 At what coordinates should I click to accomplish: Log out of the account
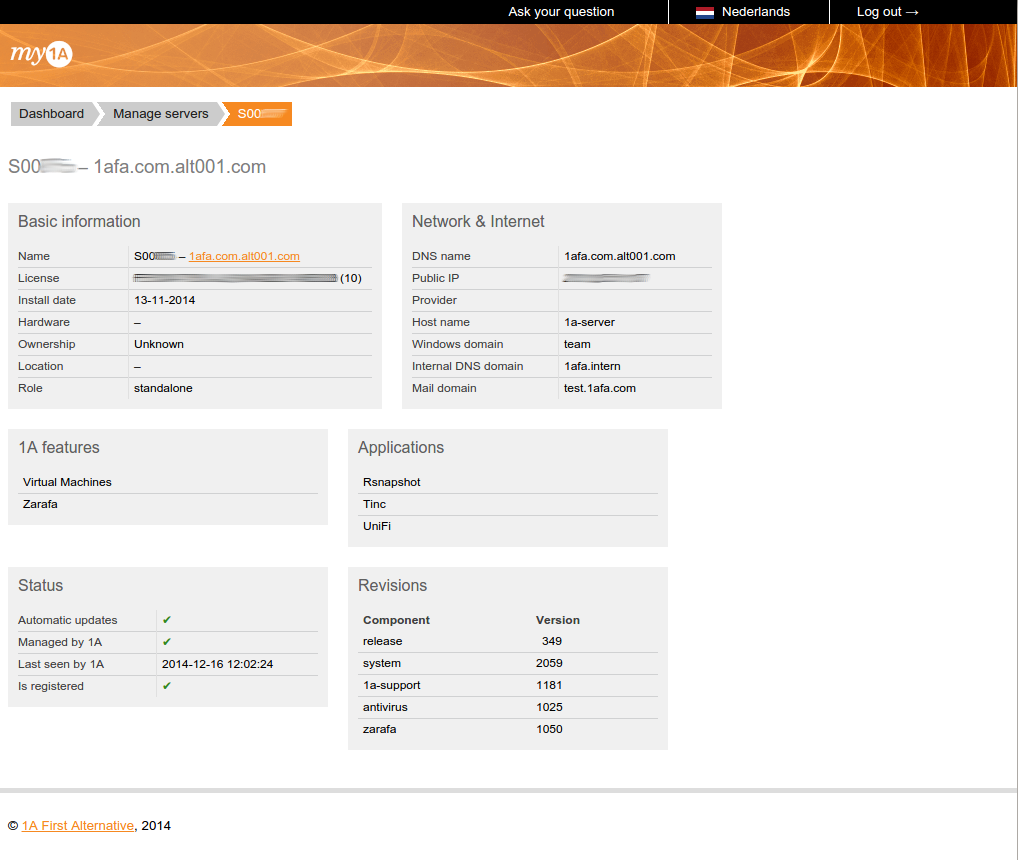click(x=887, y=12)
